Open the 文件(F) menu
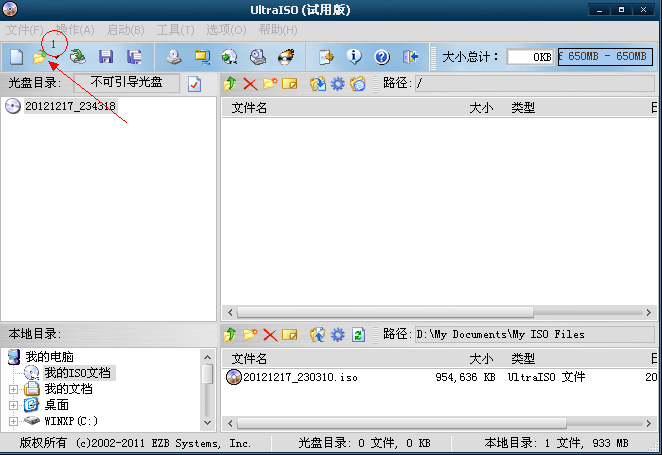The width and height of the screenshot is (662, 455). coord(24,30)
